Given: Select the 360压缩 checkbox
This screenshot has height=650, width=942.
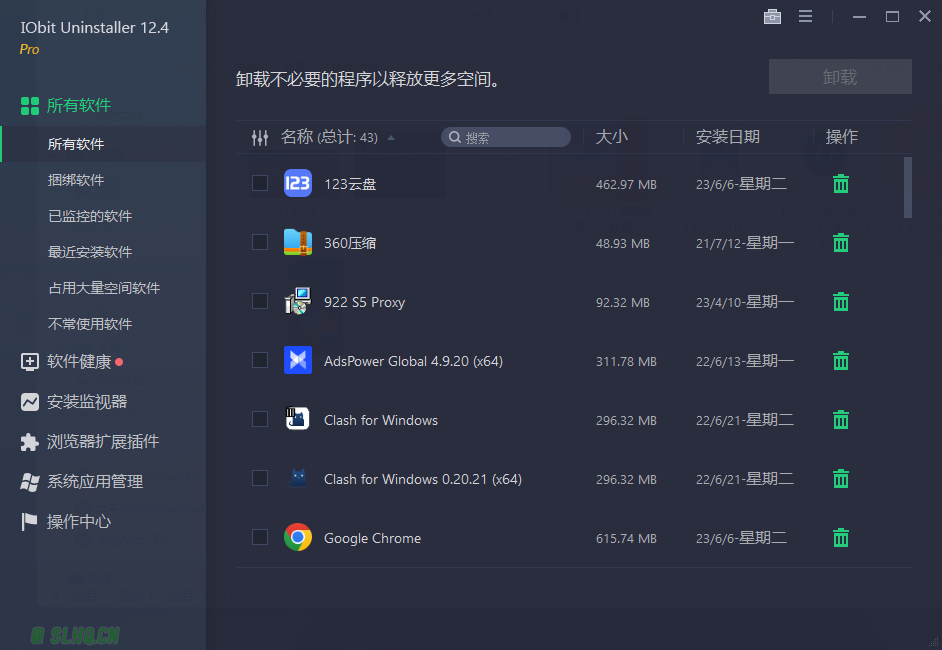Looking at the screenshot, I should 260,242.
